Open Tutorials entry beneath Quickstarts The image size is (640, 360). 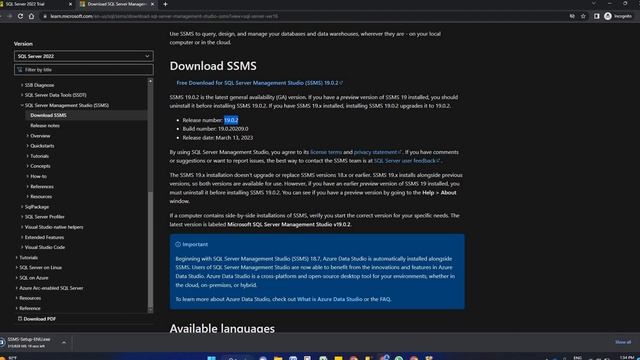tap(40, 156)
